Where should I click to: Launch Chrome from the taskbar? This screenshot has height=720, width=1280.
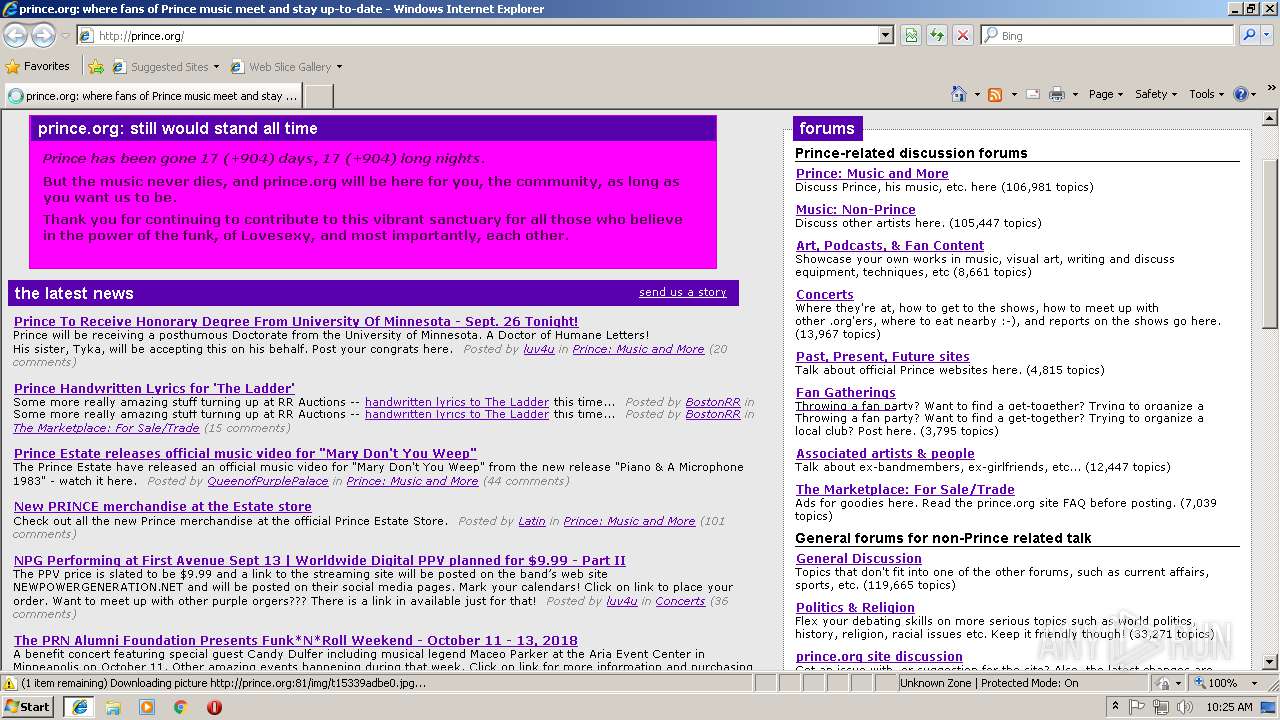click(181, 707)
